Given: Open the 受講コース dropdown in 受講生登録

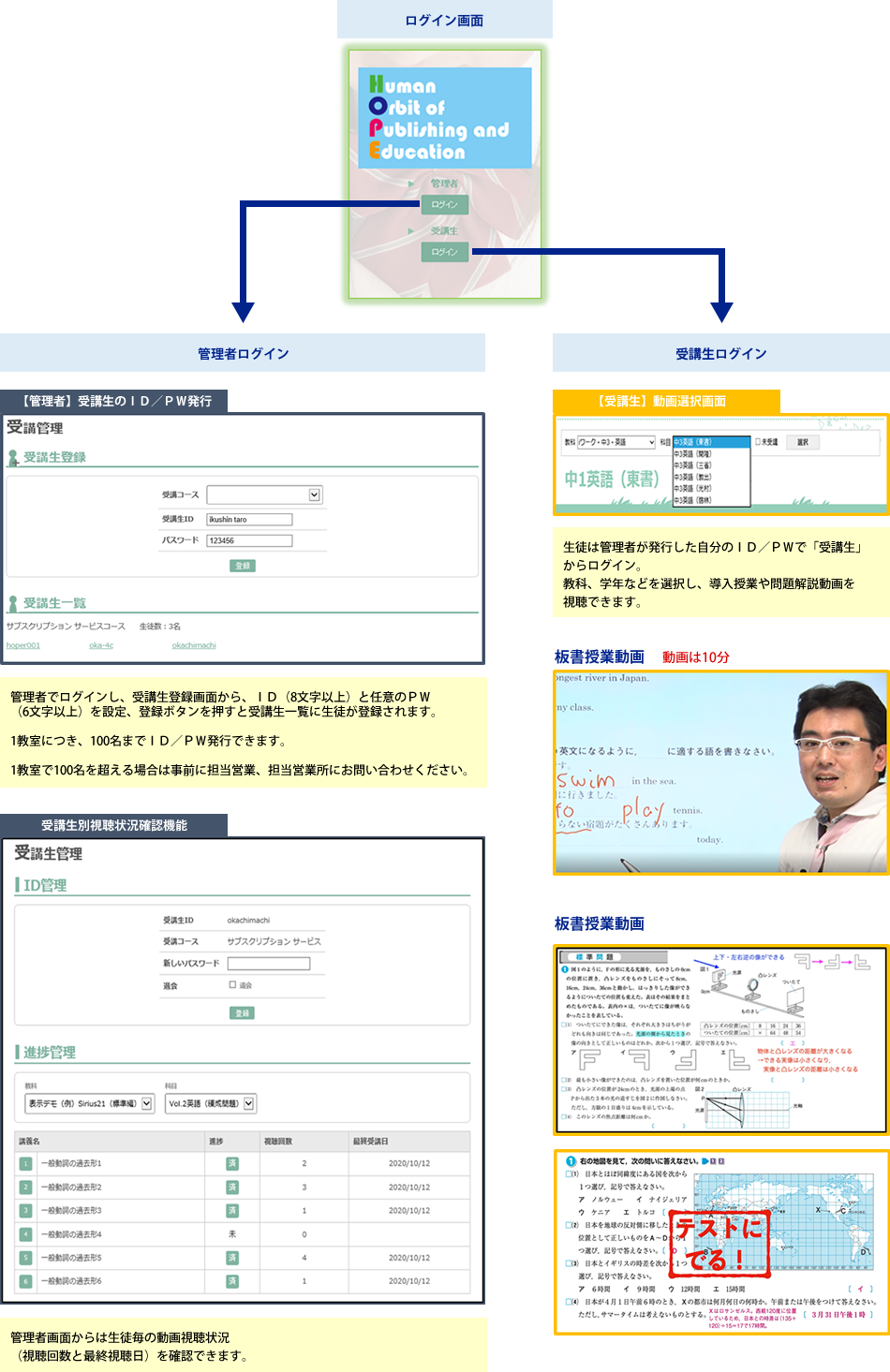Looking at the screenshot, I should (264, 494).
